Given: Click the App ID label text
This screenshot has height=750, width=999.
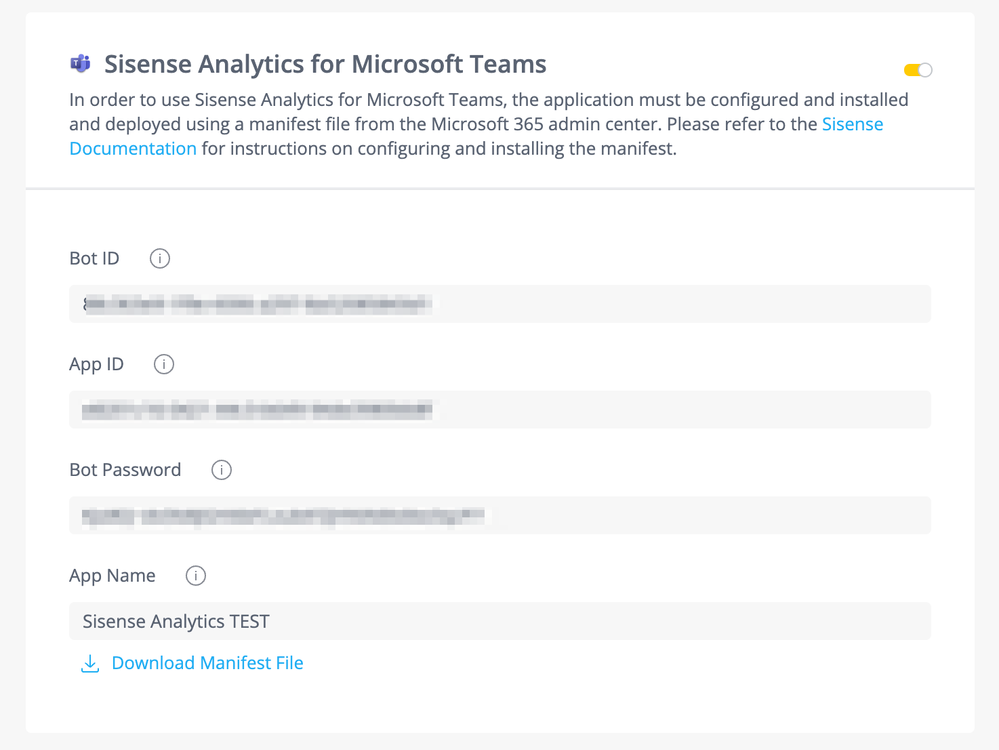Looking at the screenshot, I should coord(96,364).
